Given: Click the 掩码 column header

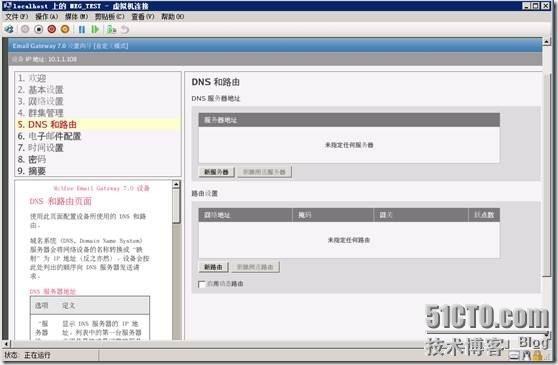Looking at the screenshot, I should [333, 215].
